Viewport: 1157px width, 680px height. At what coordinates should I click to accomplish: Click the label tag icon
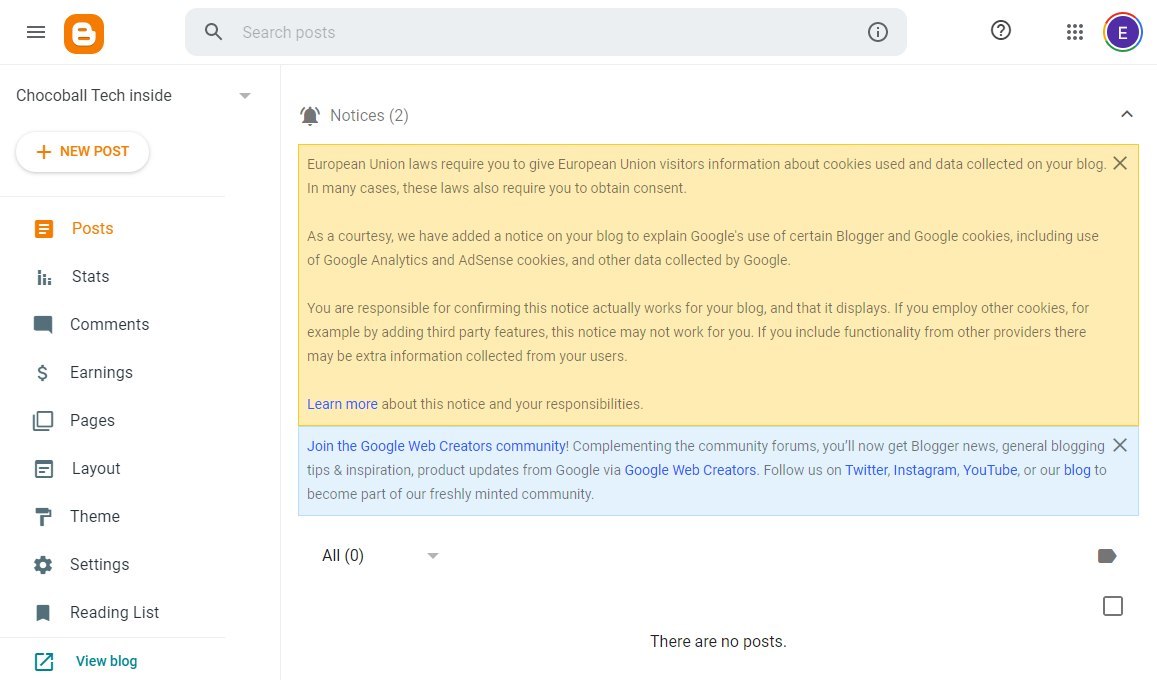coord(1107,556)
